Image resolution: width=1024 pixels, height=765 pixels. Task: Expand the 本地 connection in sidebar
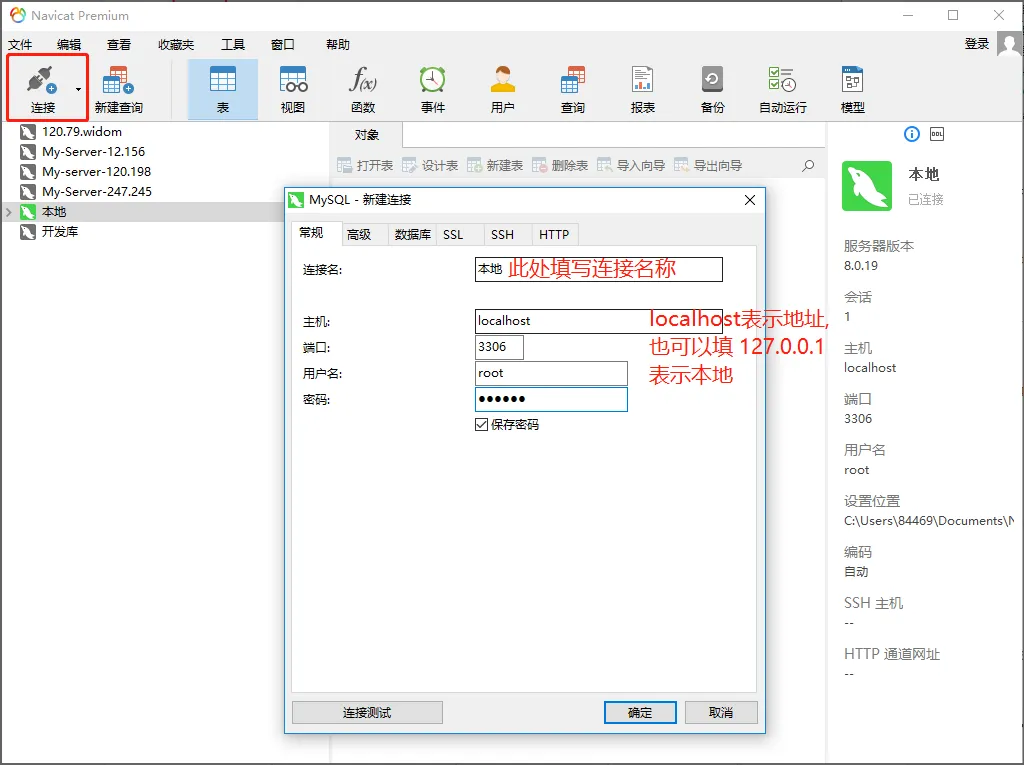(8, 211)
